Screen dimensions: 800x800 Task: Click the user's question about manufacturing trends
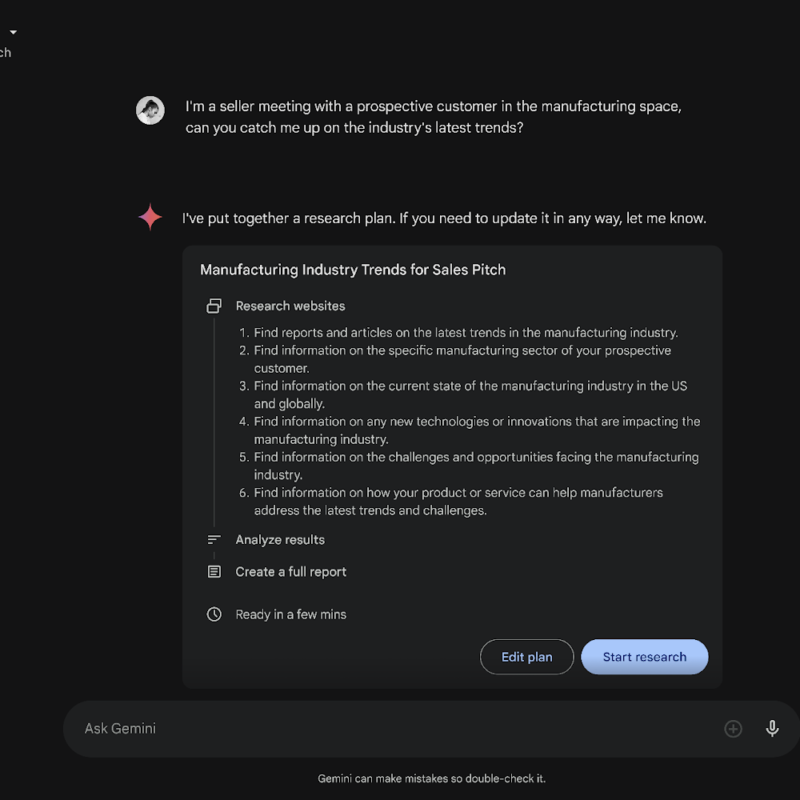(x=430, y=116)
